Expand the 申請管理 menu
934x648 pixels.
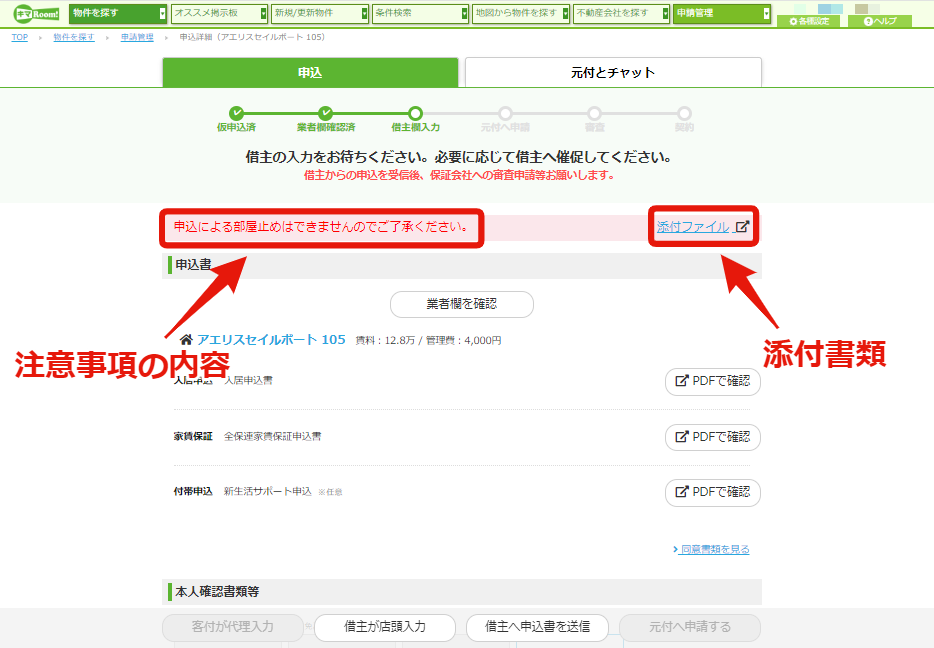point(722,13)
